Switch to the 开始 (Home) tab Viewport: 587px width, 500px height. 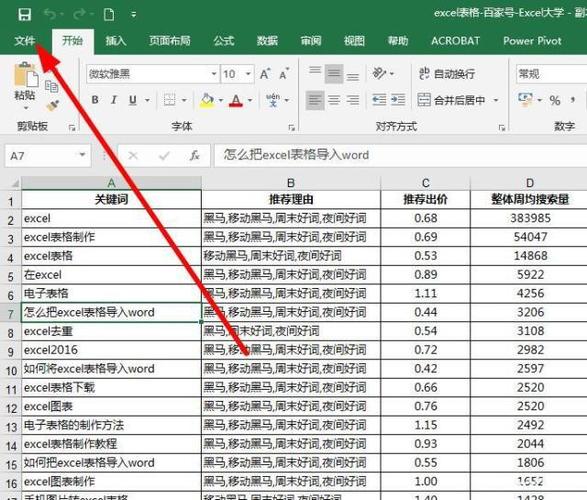[x=72, y=40]
